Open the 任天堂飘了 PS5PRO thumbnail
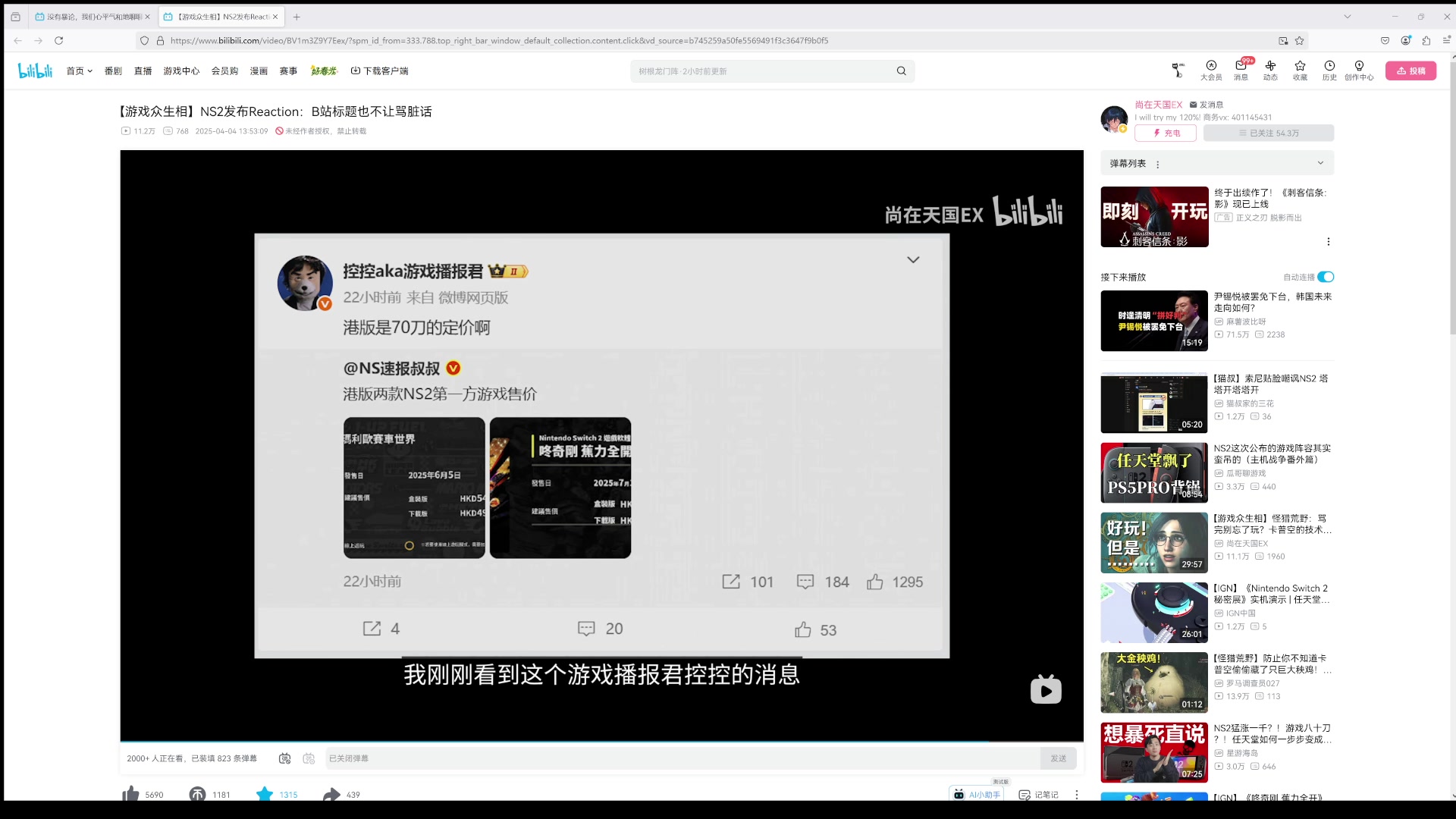Viewport: 1456px width, 819px height. [x=1153, y=472]
